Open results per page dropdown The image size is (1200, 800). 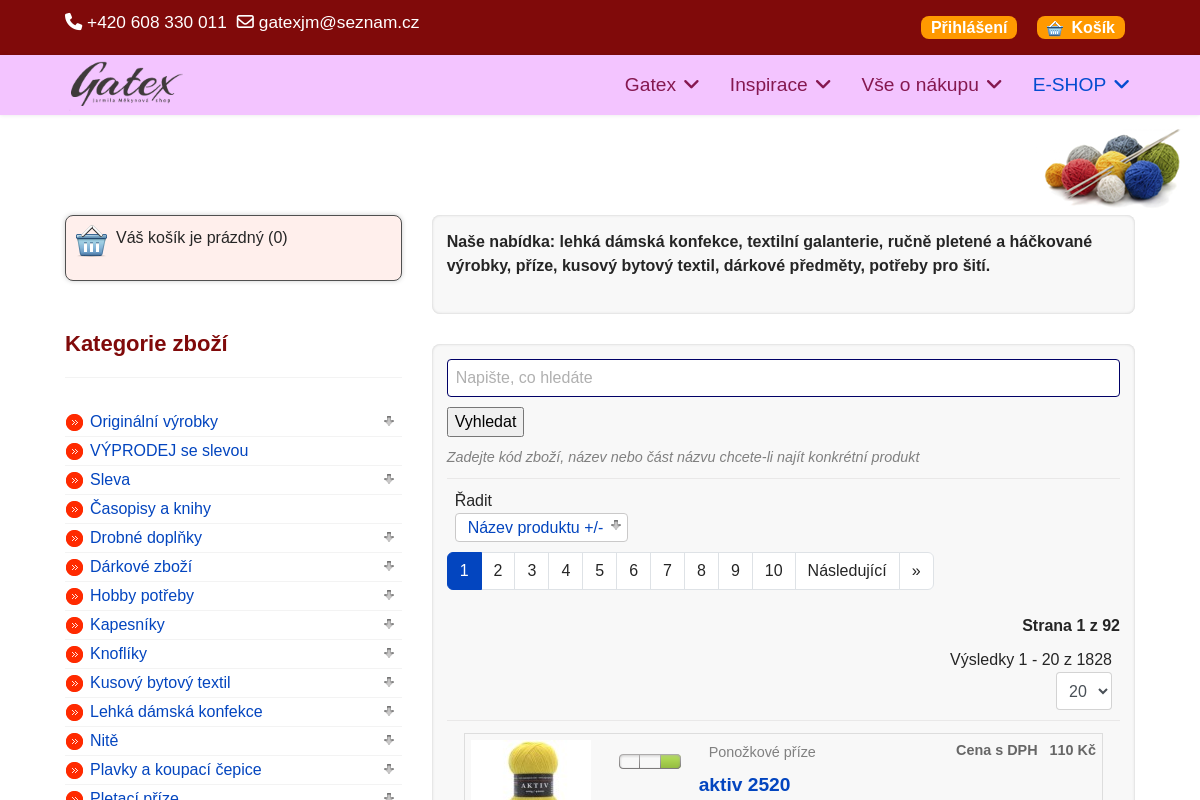pyautogui.click(x=1083, y=691)
